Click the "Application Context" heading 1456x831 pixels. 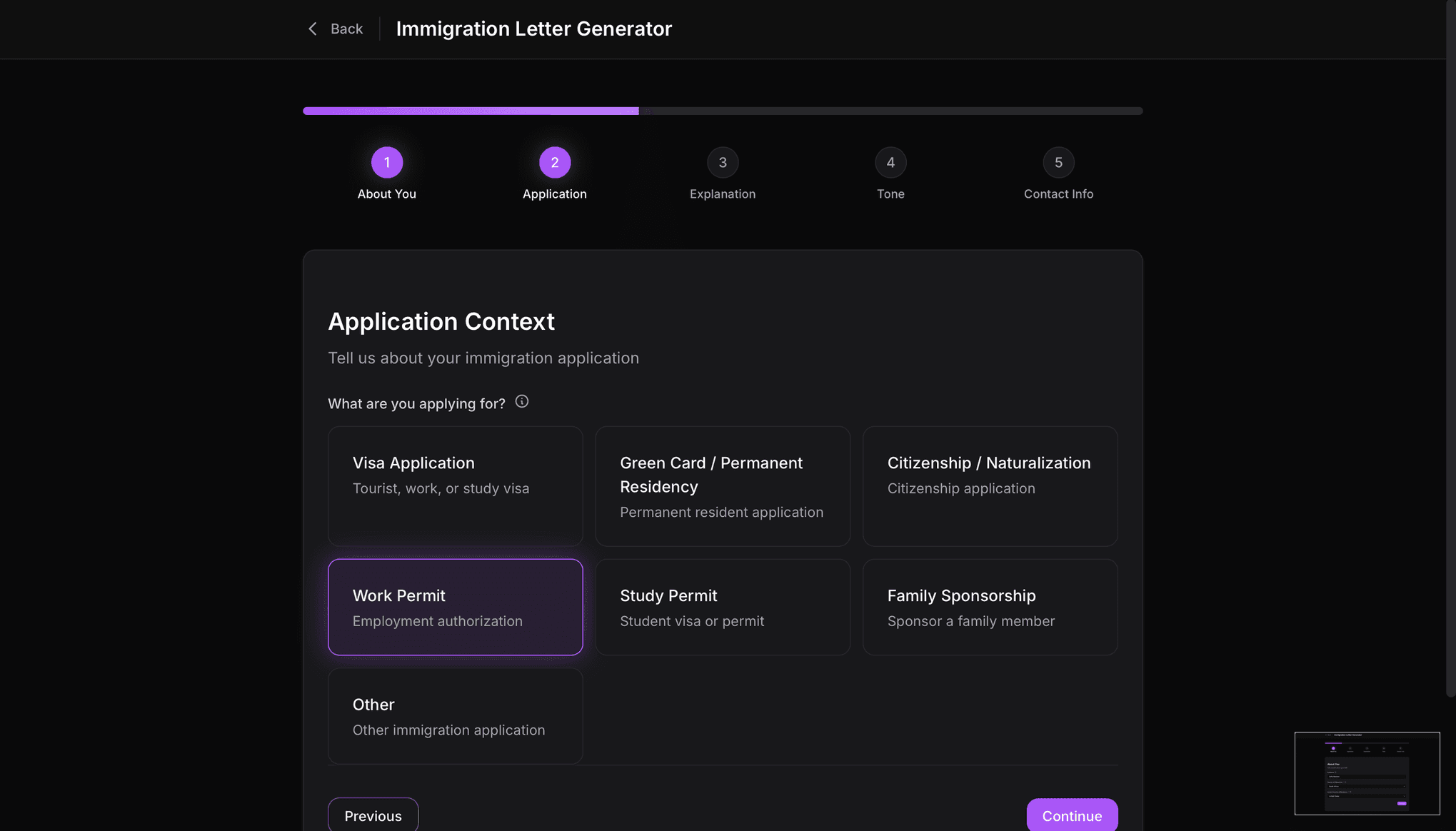(x=441, y=321)
